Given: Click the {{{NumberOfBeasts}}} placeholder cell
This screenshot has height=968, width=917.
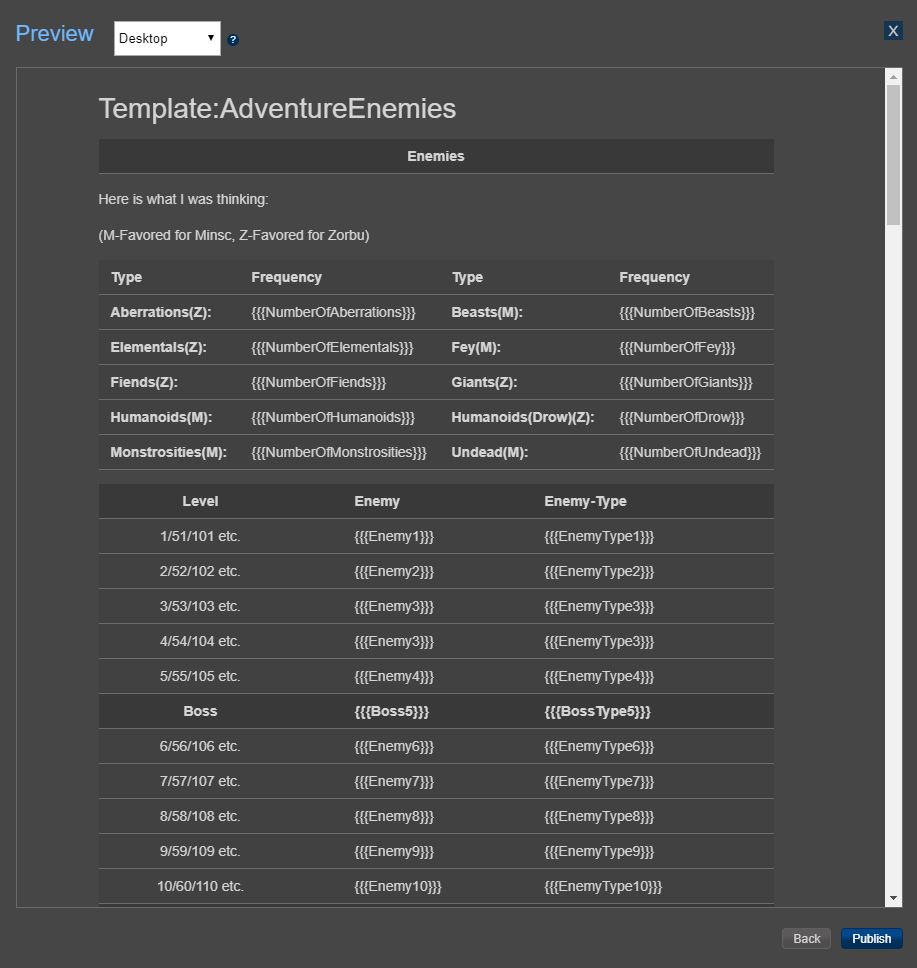Looking at the screenshot, I should click(x=686, y=312).
